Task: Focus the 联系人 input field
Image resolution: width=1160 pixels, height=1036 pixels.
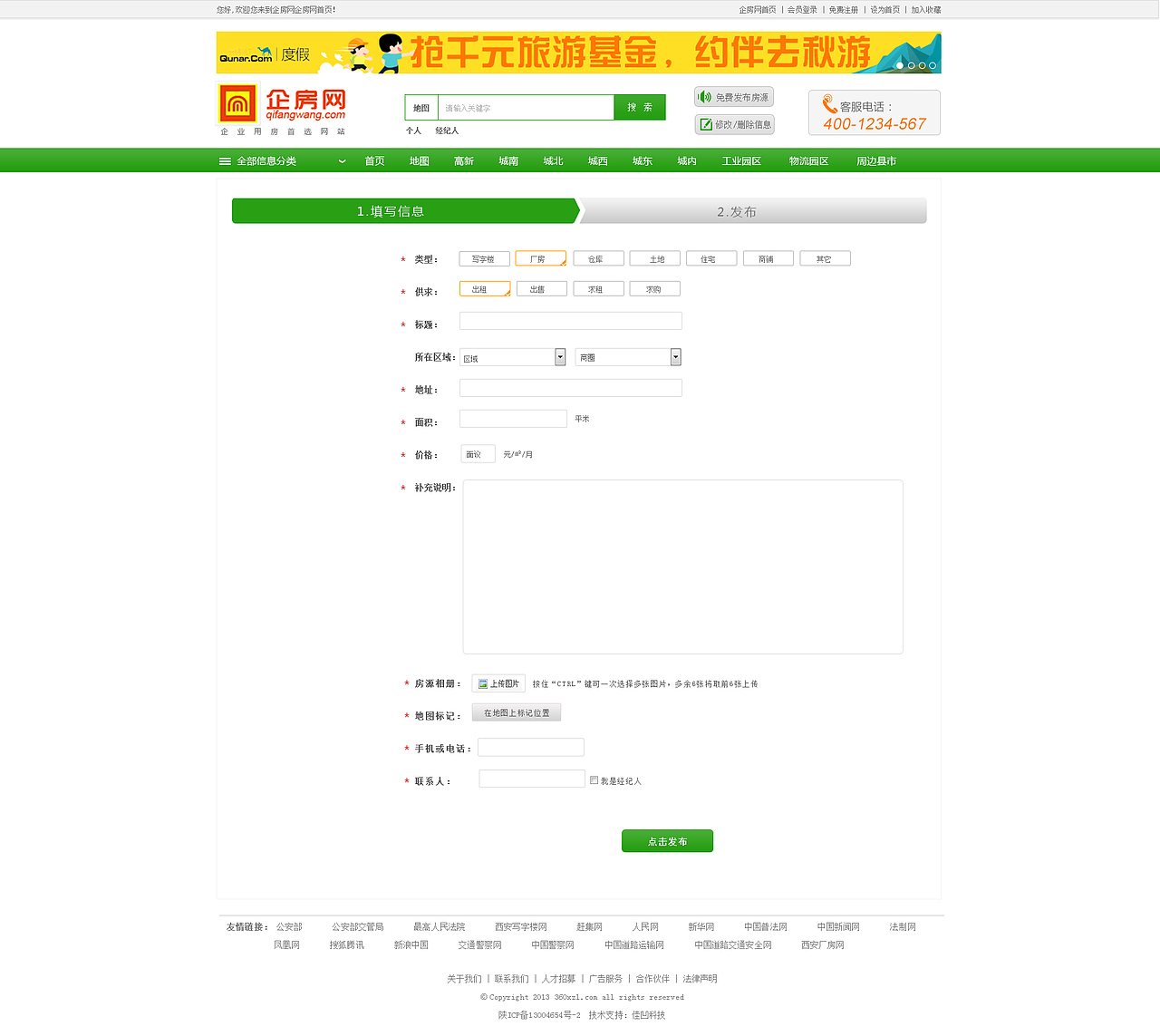Action: [x=532, y=779]
